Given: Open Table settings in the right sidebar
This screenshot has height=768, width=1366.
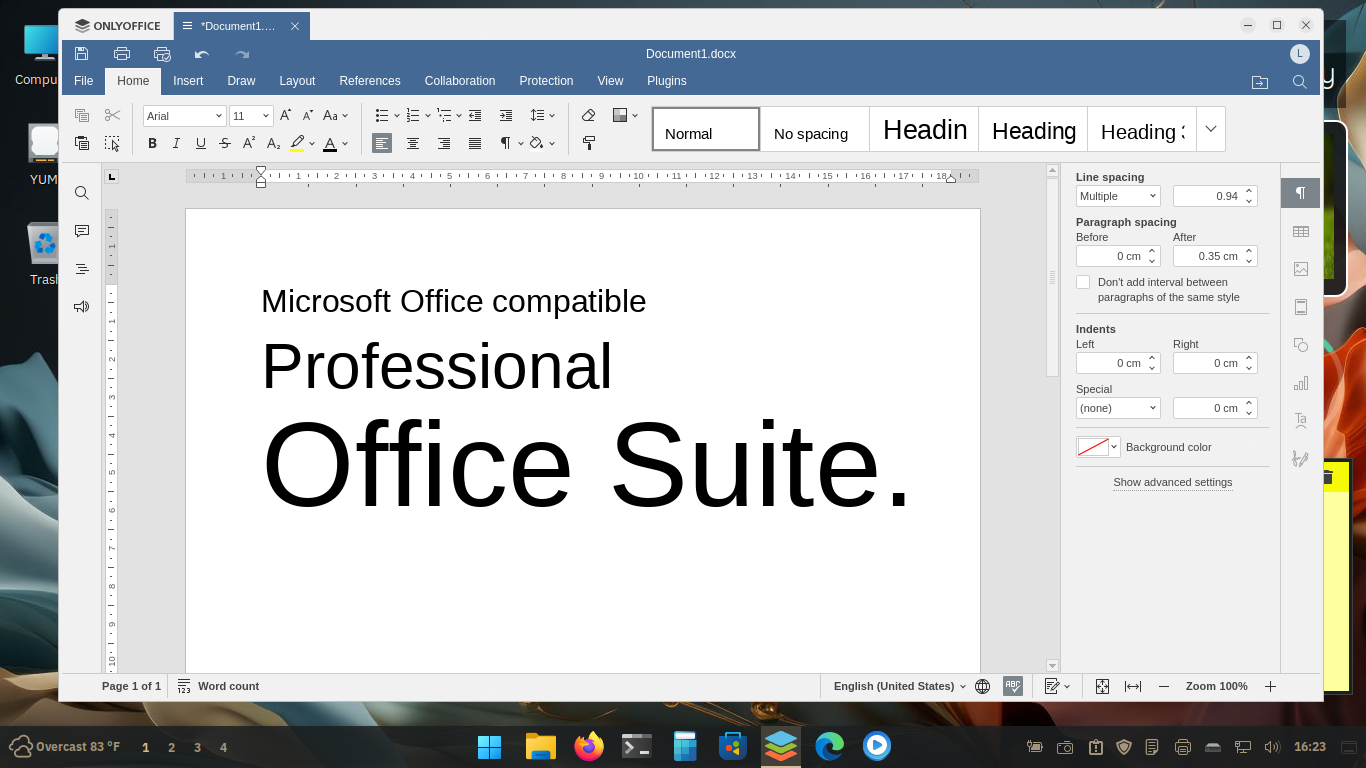Looking at the screenshot, I should (1301, 231).
